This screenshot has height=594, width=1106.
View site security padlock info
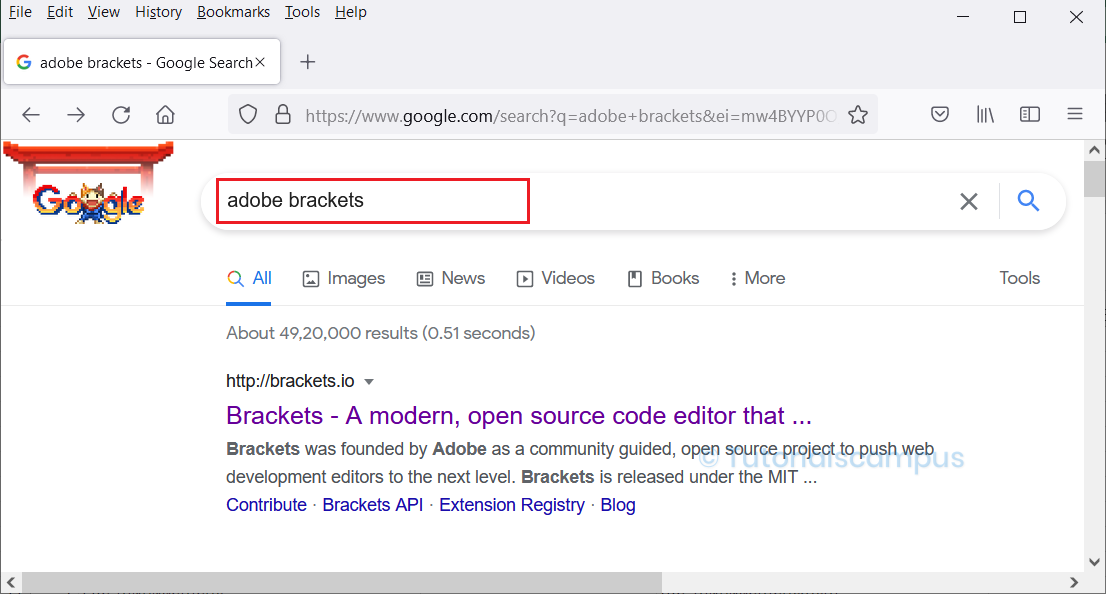283,114
